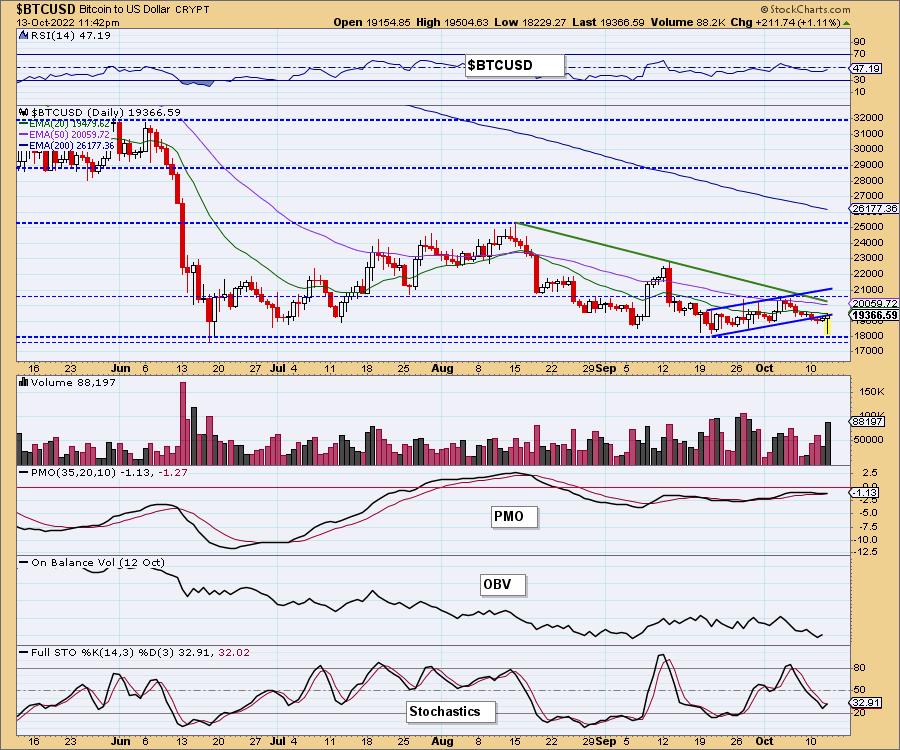Screen dimensions: 900x750
Task: Click the 19366.59 last-price axis tag
Action: point(874,315)
